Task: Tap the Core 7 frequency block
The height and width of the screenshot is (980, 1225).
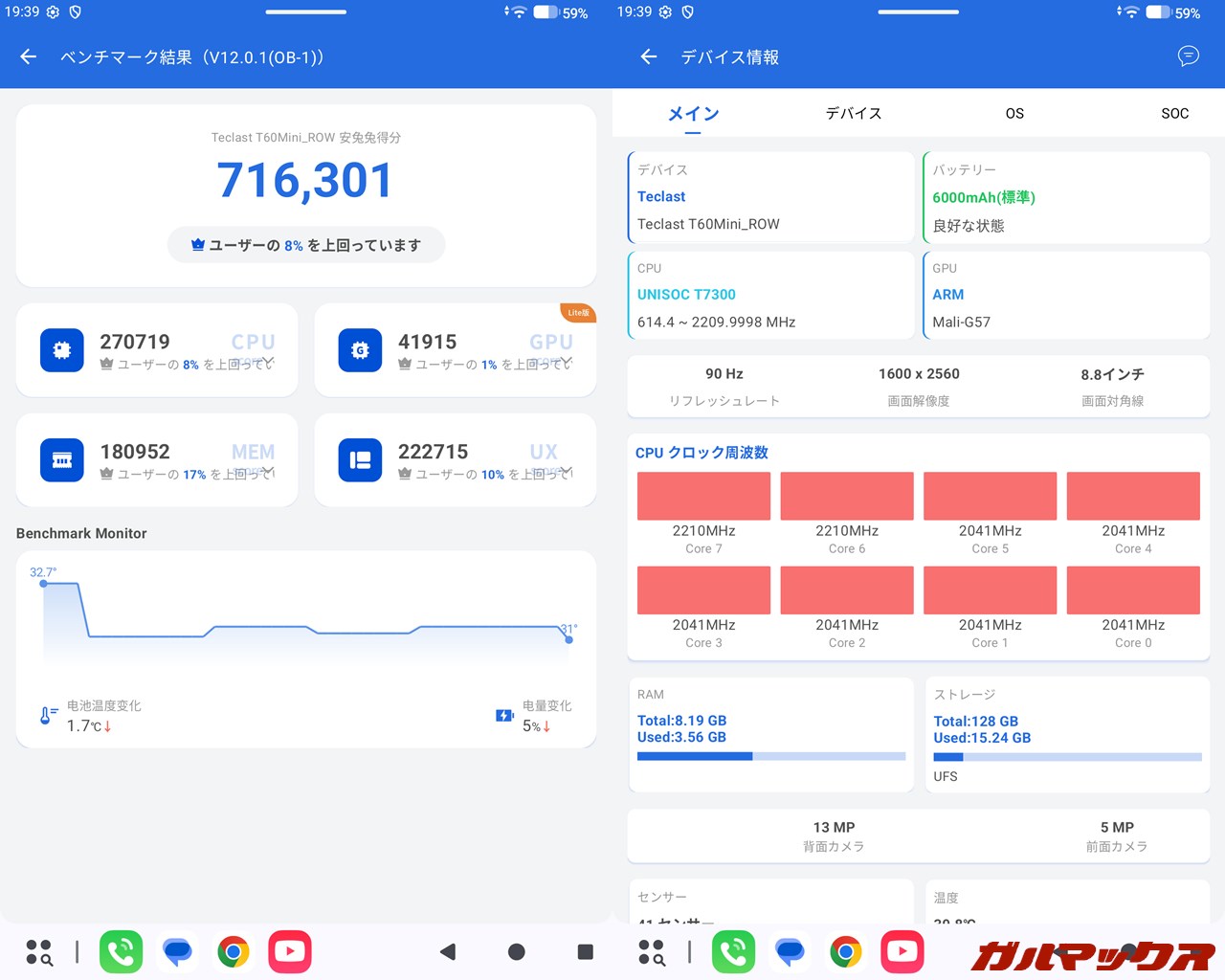Action: 703,496
